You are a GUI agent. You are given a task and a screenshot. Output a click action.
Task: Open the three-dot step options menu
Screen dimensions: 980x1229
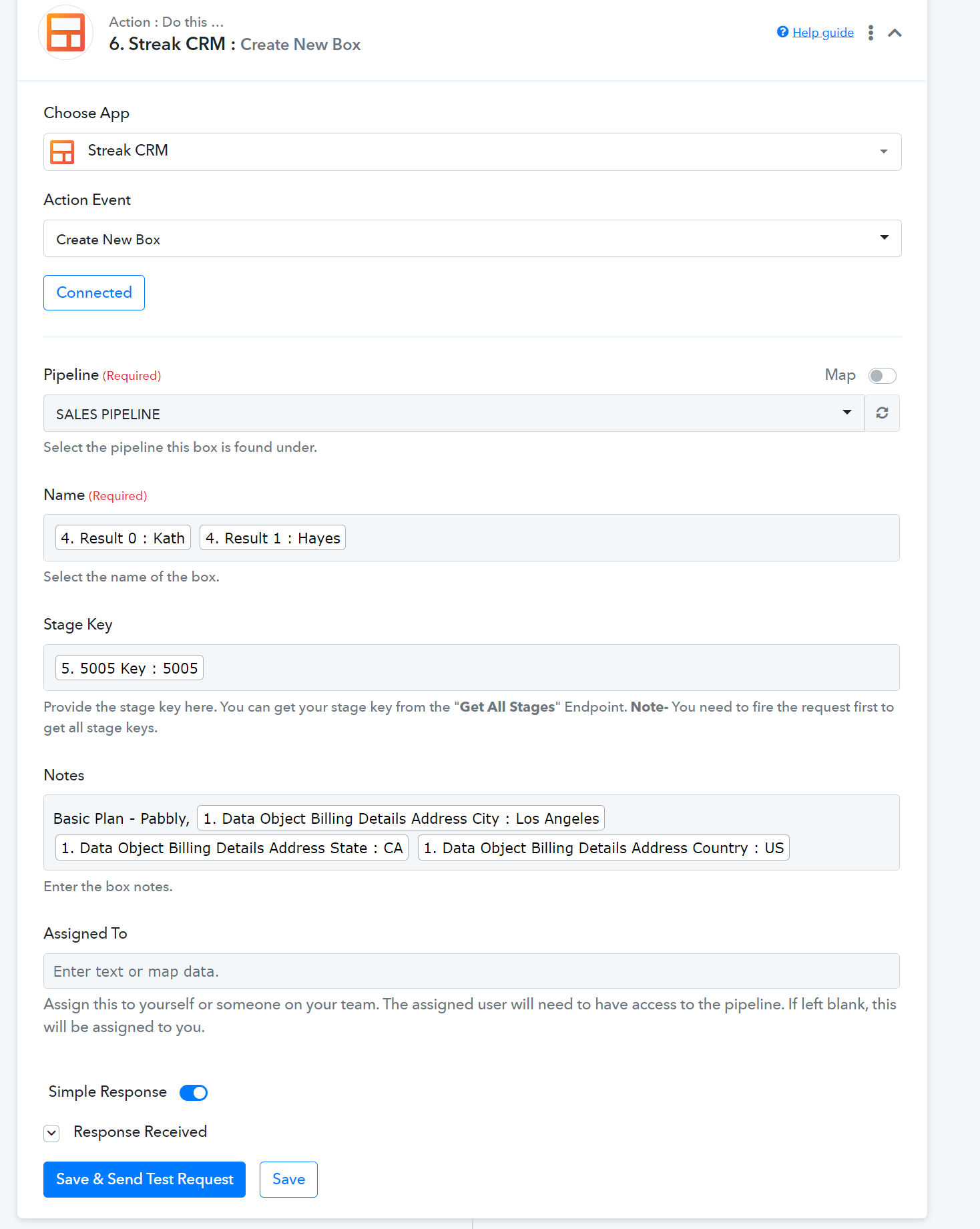(x=871, y=33)
